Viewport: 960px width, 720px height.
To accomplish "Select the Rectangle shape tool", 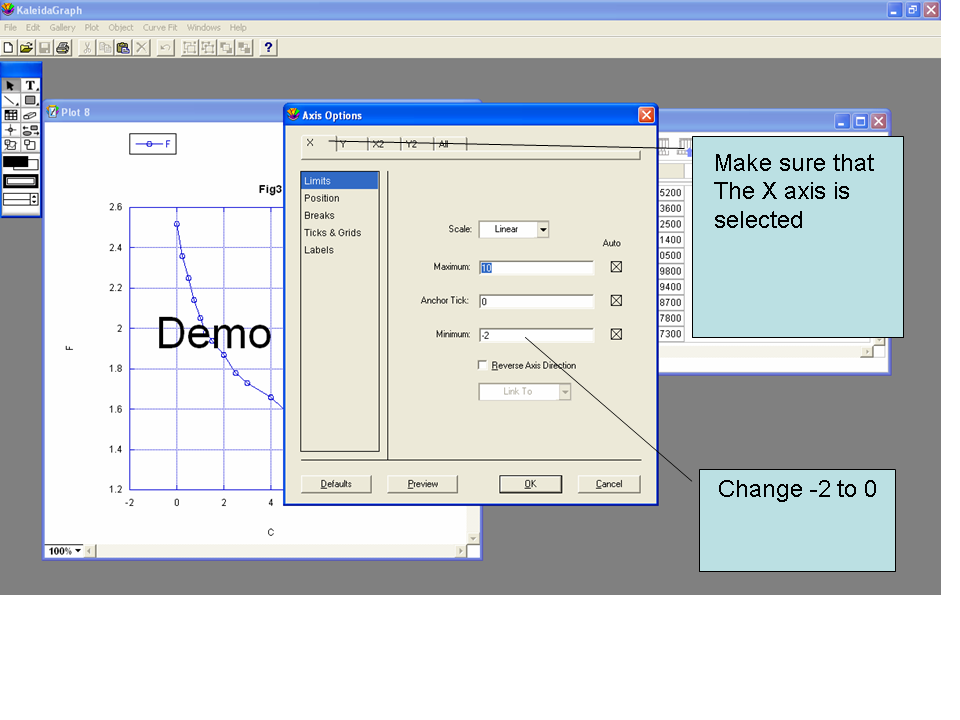I will (30, 100).
